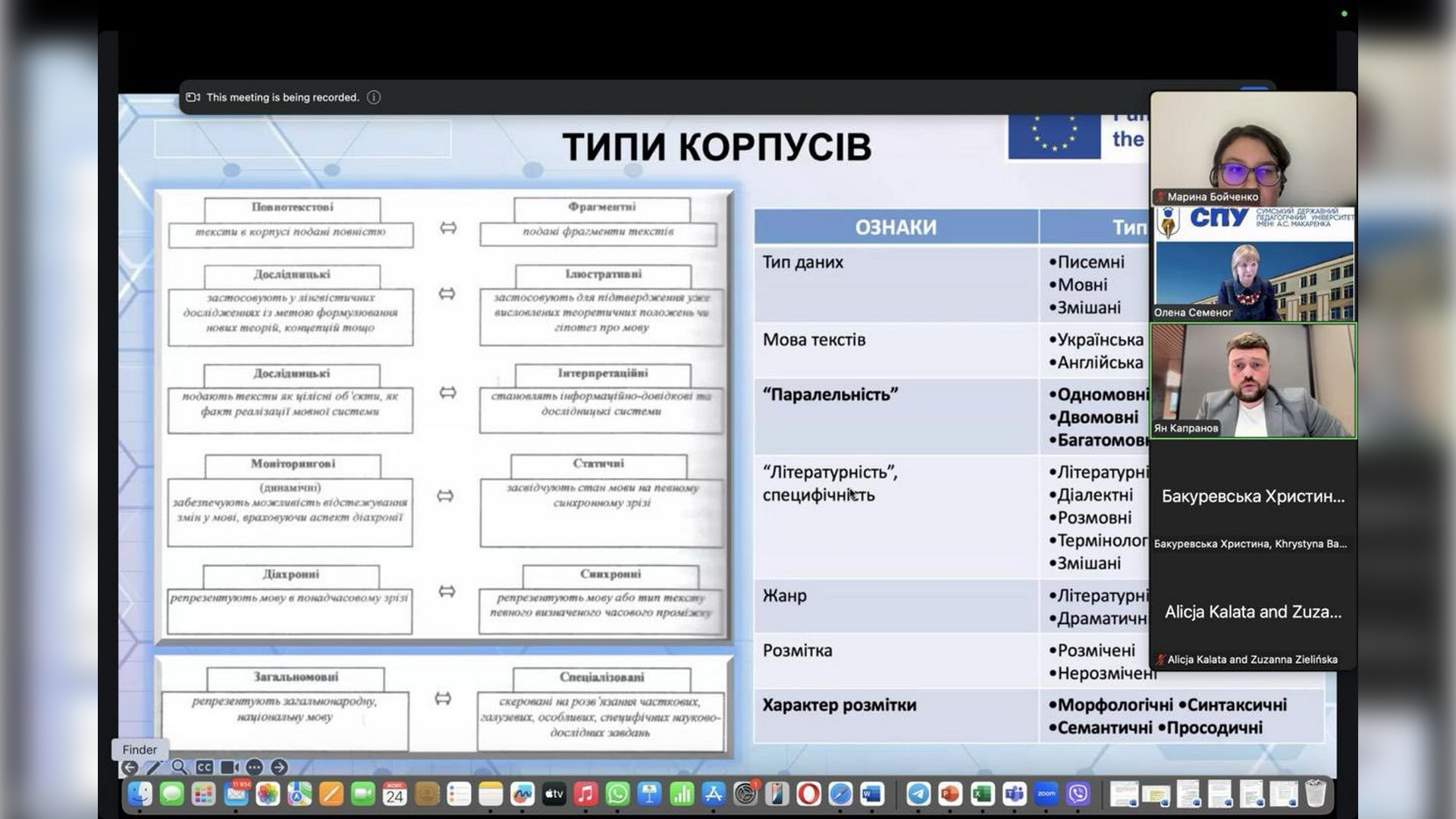Click the recording info icon

tap(374, 97)
